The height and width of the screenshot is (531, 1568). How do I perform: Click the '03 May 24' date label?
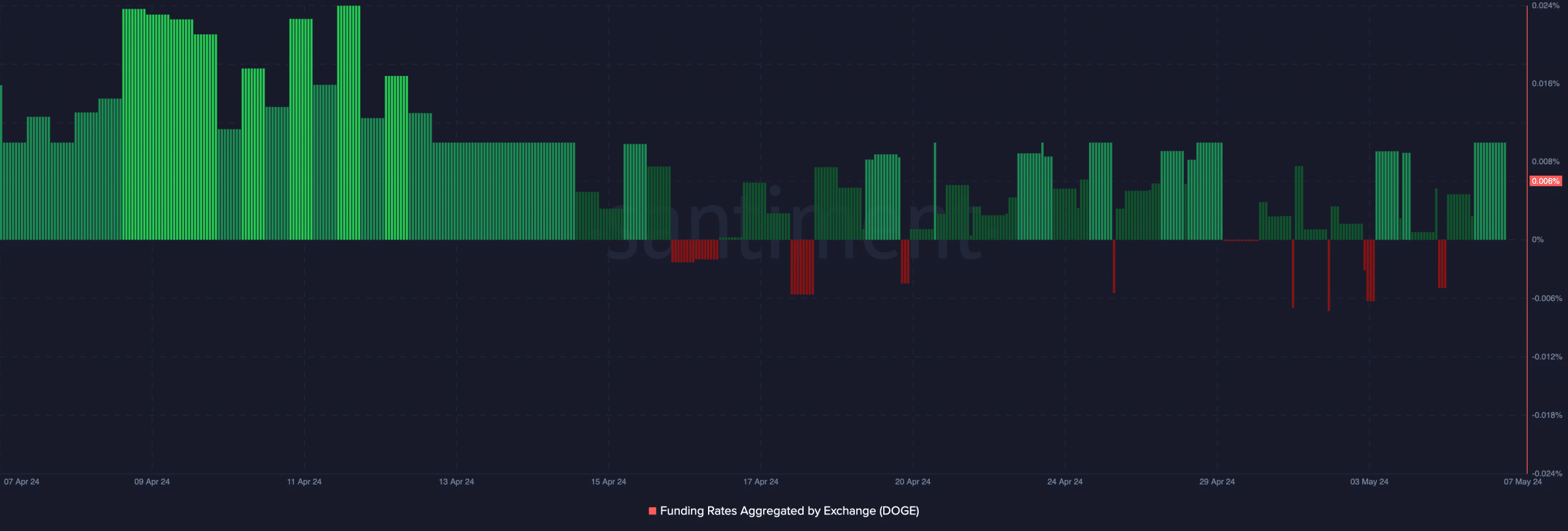point(1369,482)
